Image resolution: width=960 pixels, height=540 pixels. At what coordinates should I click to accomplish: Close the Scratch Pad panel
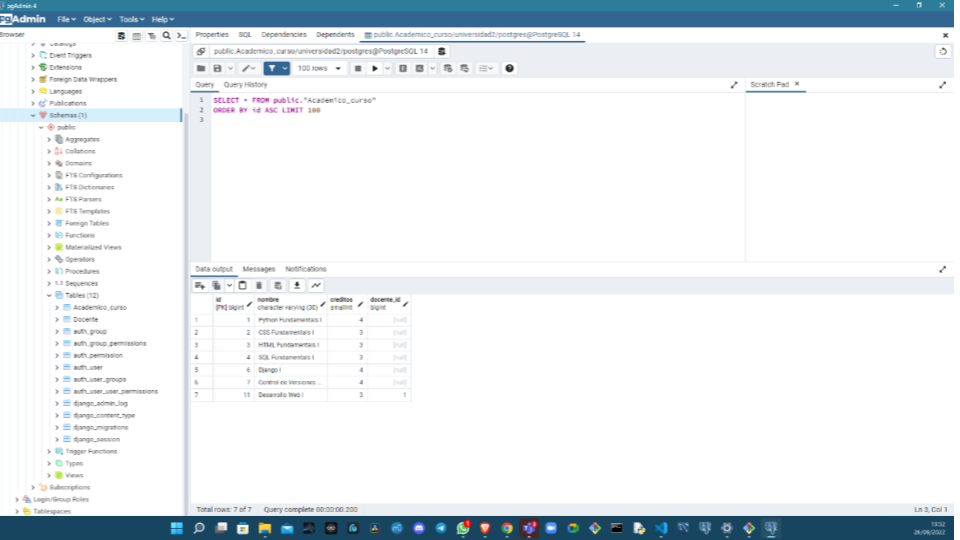point(797,84)
